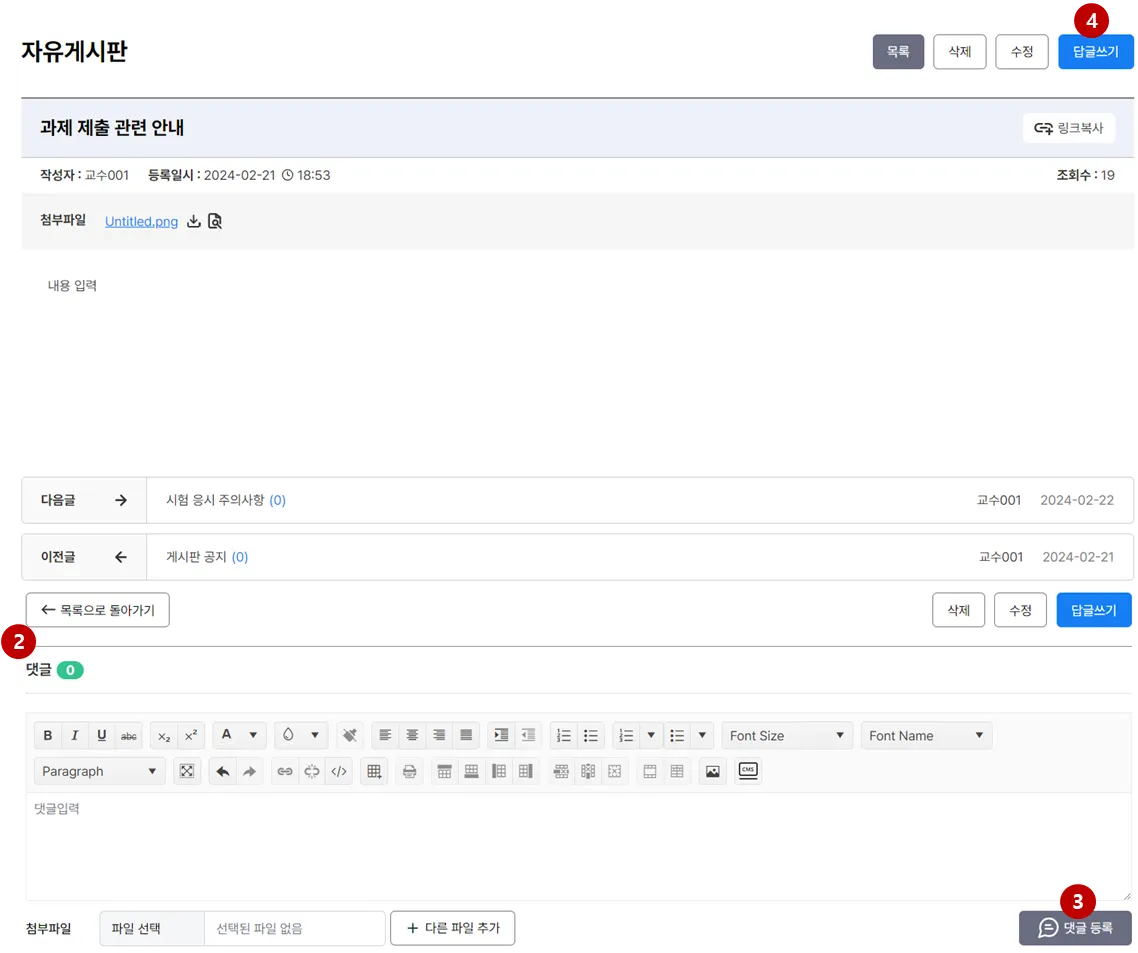Insert a hyperlink
The image size is (1138, 953).
pyautogui.click(x=285, y=771)
